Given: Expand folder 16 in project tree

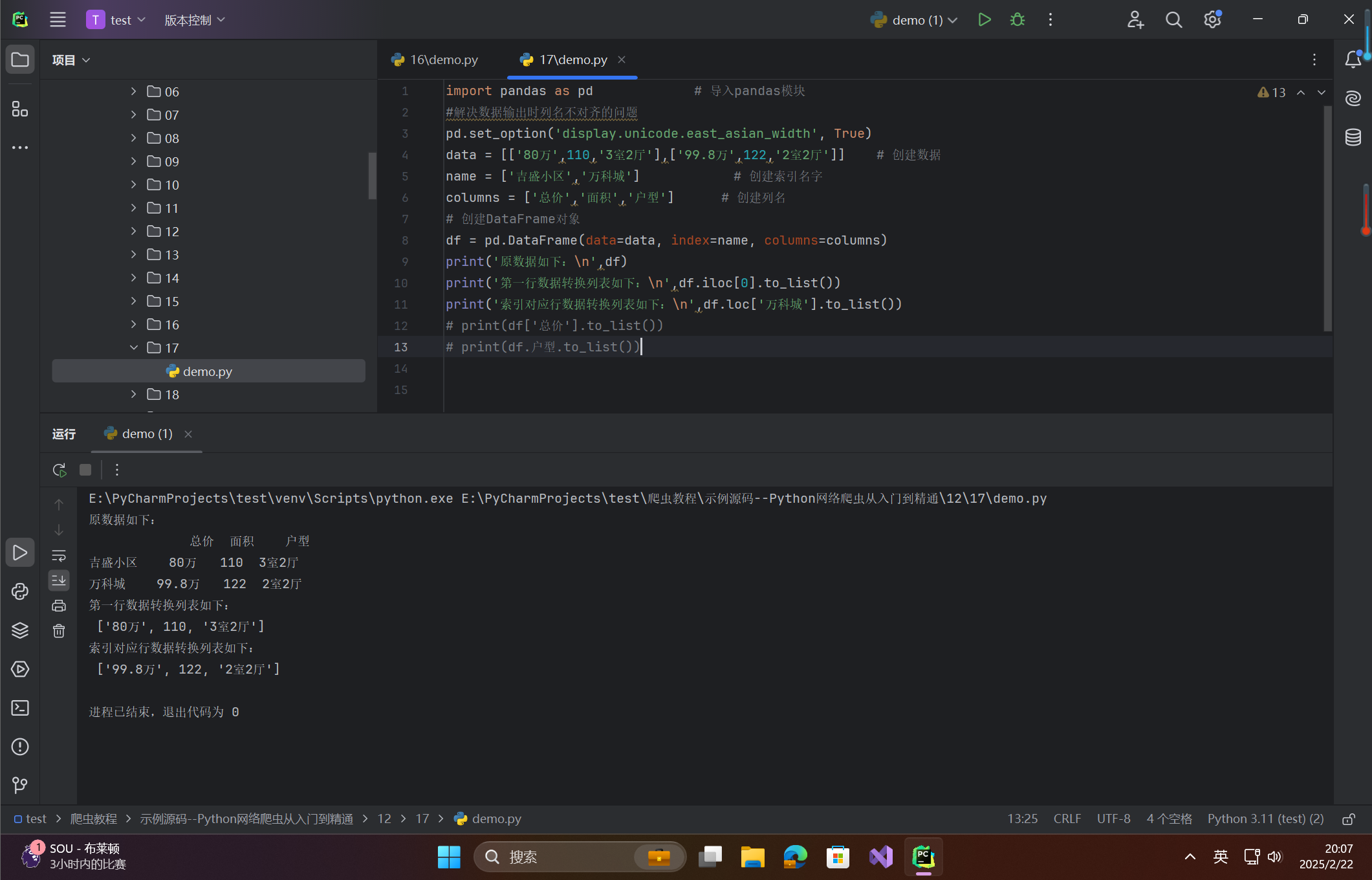Looking at the screenshot, I should coord(133,325).
